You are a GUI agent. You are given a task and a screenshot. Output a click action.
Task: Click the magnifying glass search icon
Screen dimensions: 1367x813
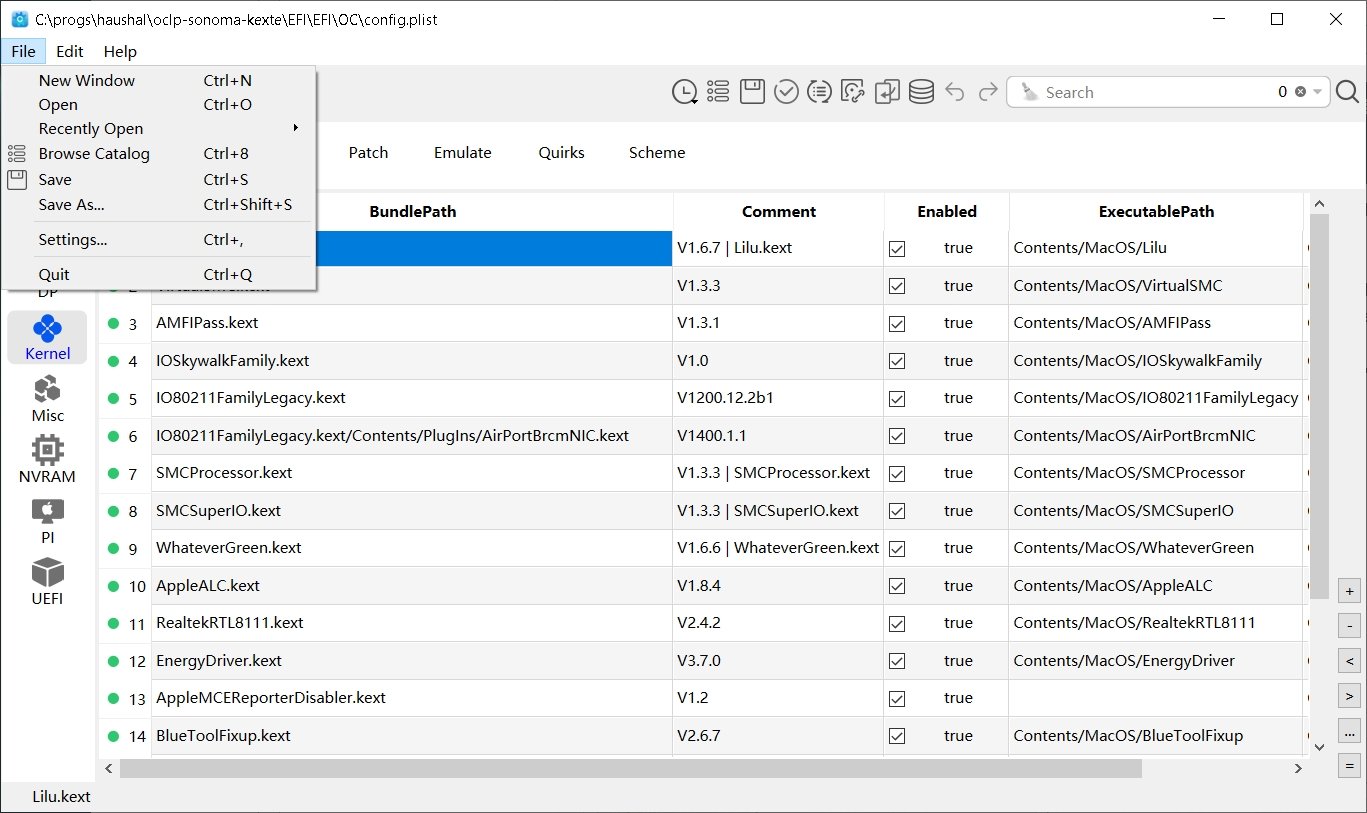pyautogui.click(x=1347, y=92)
